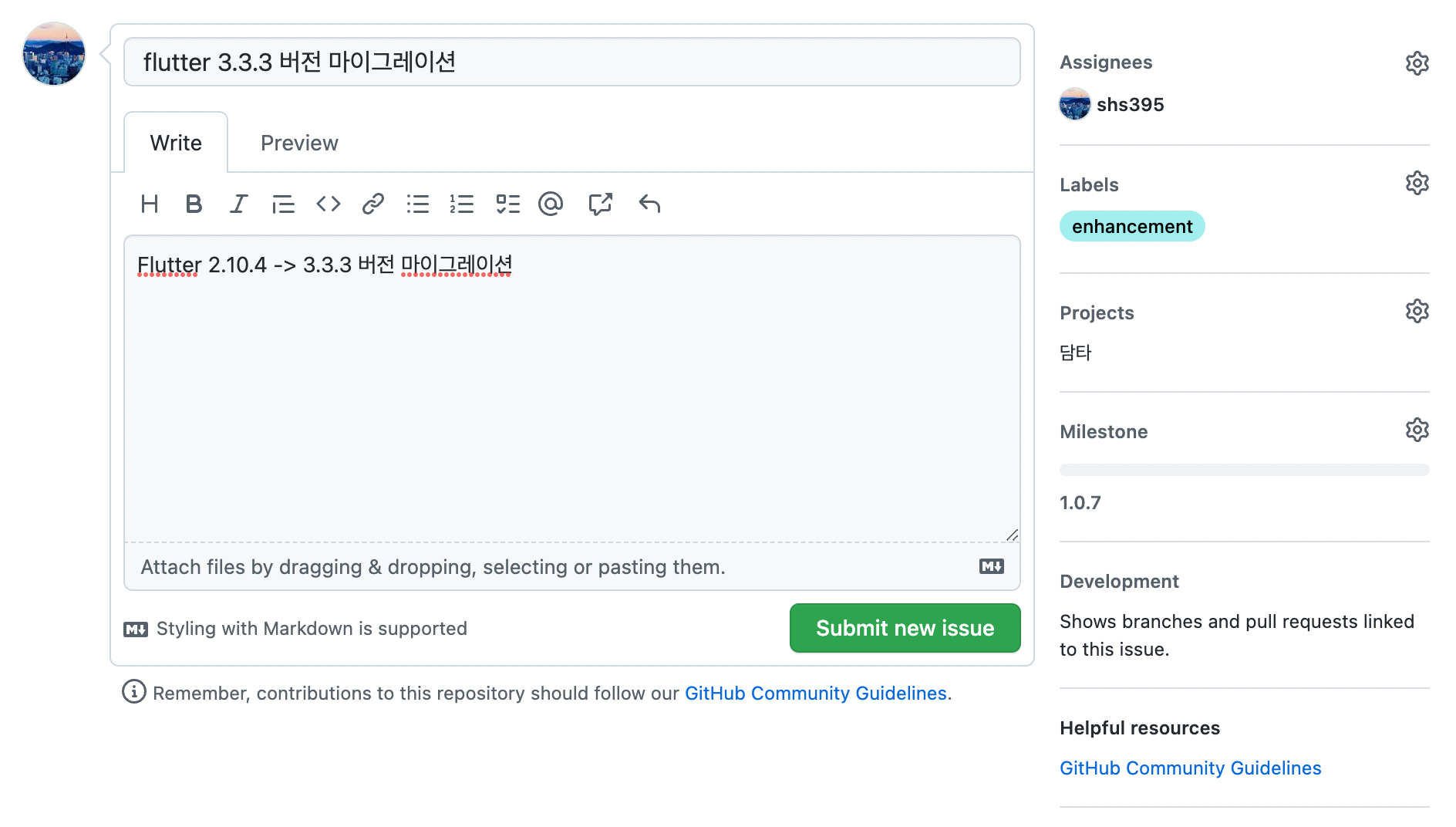Switch to the Preview tab
Screen dimensions: 1456x827
[299, 143]
